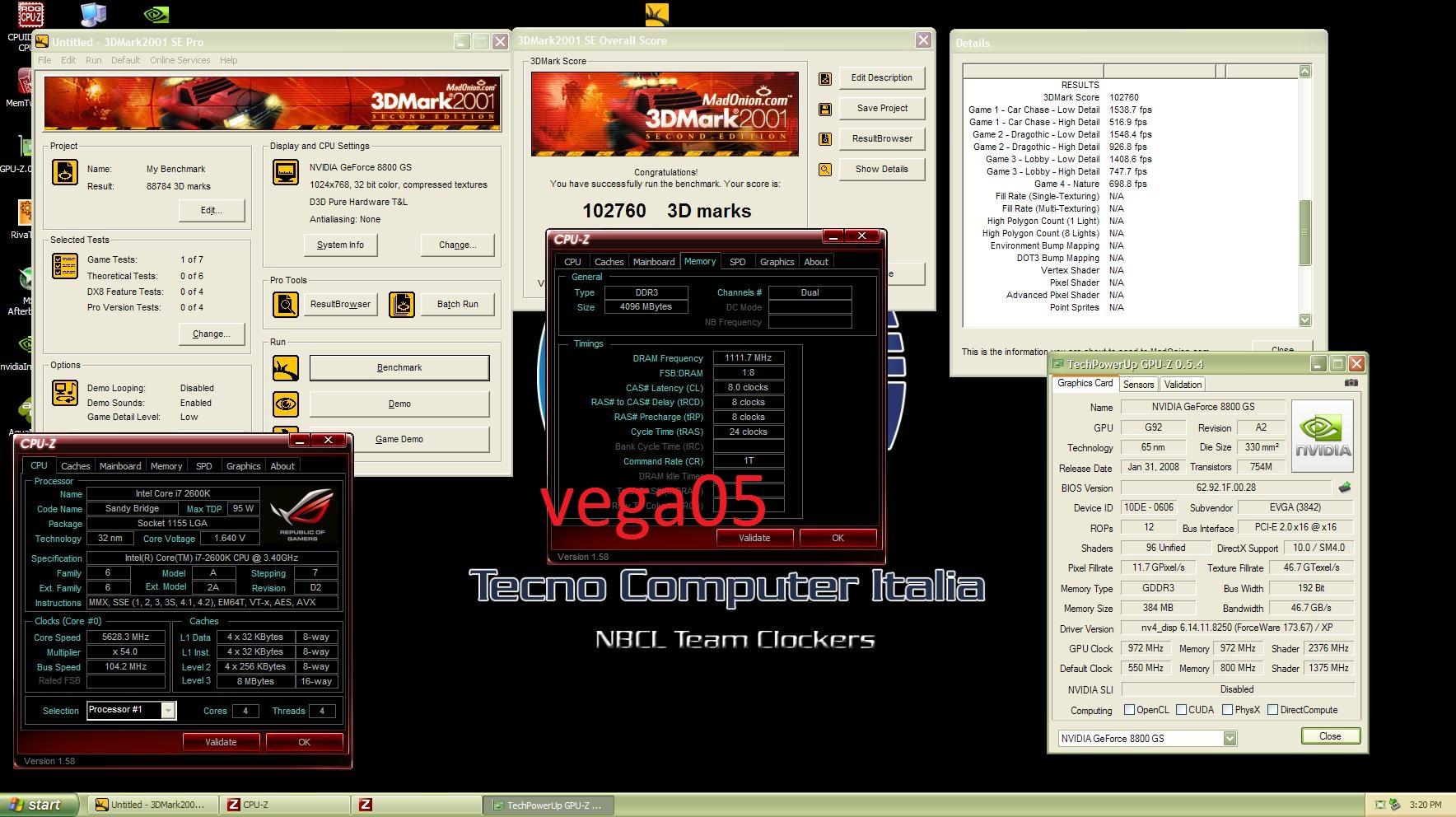Click the Benchmark run icon

[286, 368]
